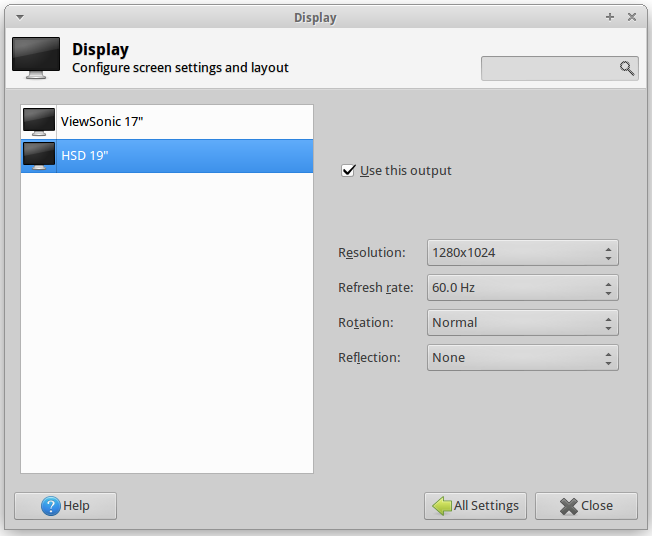
Task: Open the window menu arrow in title bar
Action: [x=20, y=17]
